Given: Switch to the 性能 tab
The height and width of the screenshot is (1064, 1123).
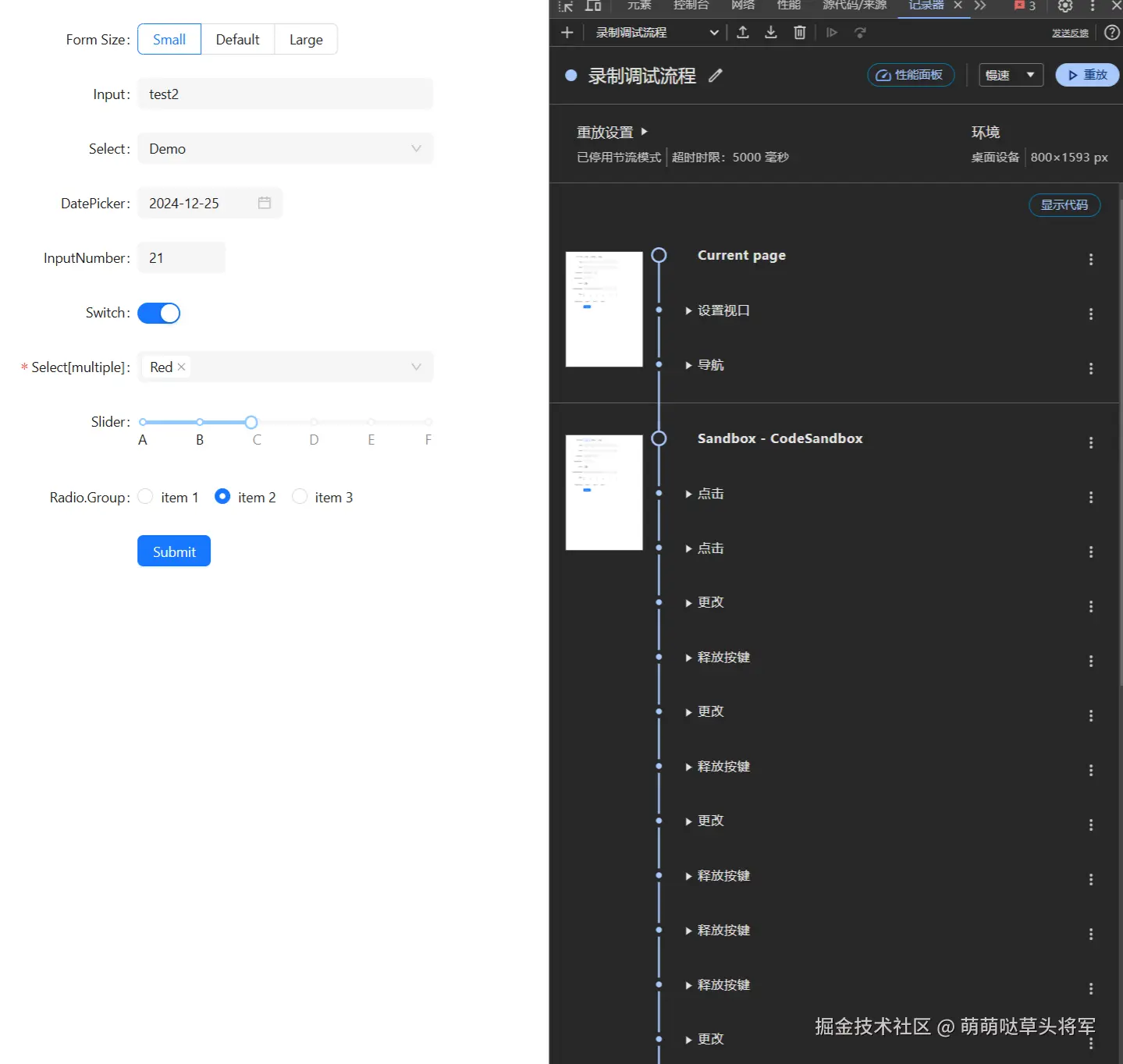Looking at the screenshot, I should click(789, 5).
